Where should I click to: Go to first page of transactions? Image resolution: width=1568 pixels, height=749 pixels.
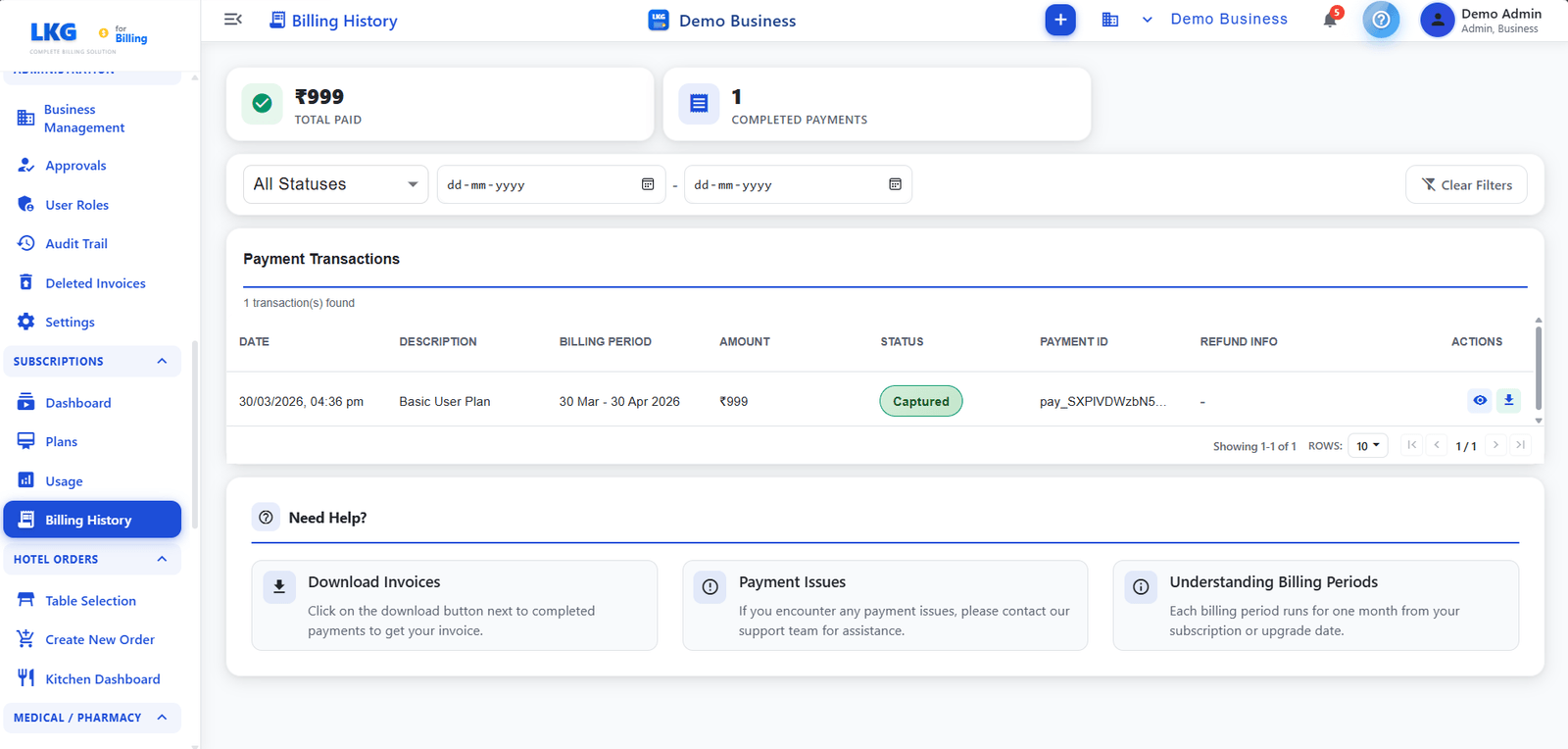tap(1412, 445)
